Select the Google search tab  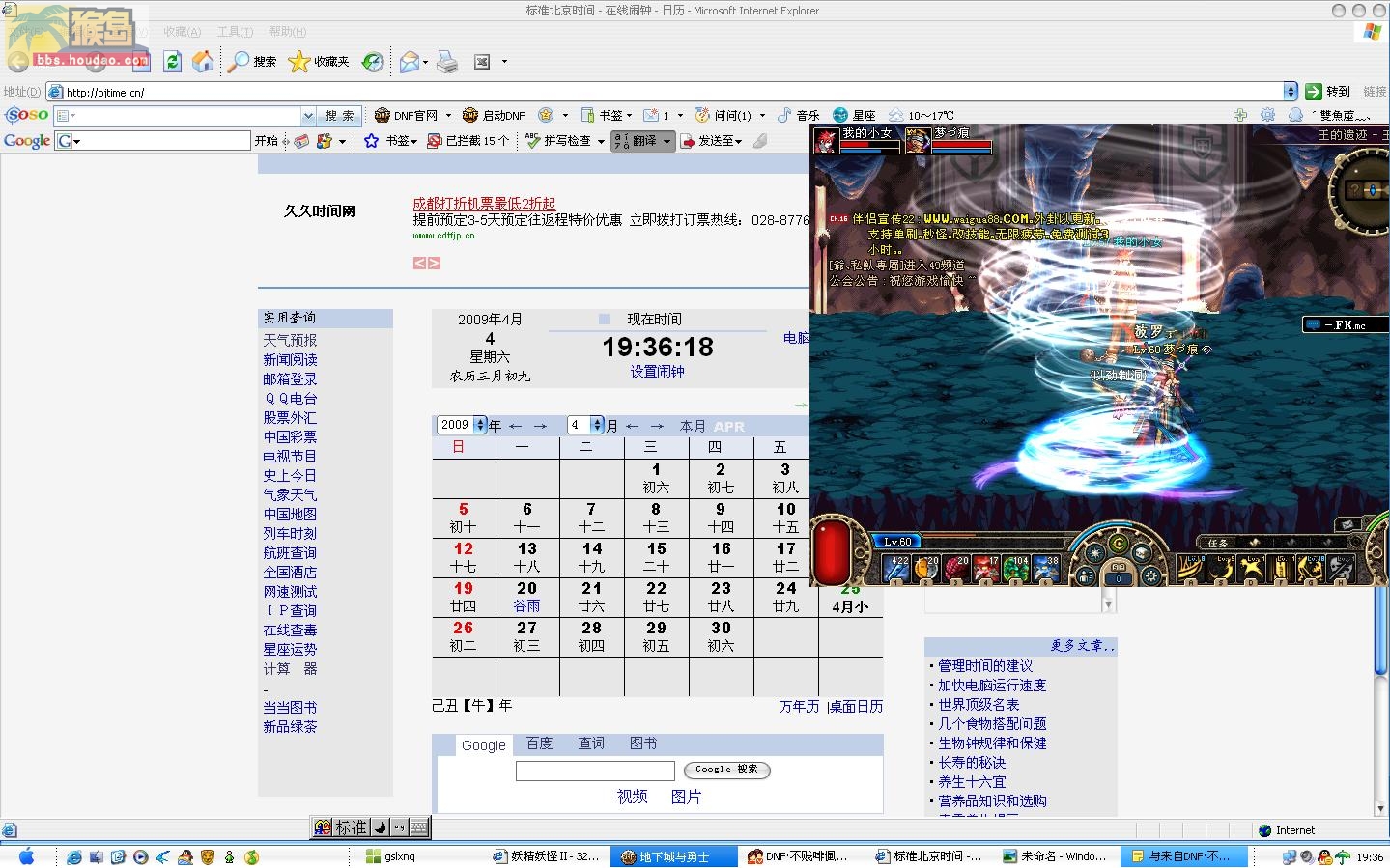click(484, 744)
